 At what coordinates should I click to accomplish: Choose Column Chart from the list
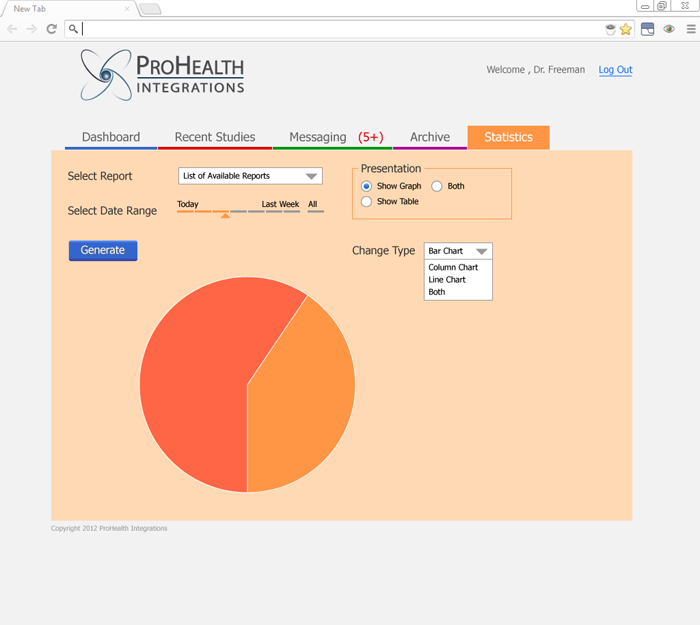pos(453,267)
